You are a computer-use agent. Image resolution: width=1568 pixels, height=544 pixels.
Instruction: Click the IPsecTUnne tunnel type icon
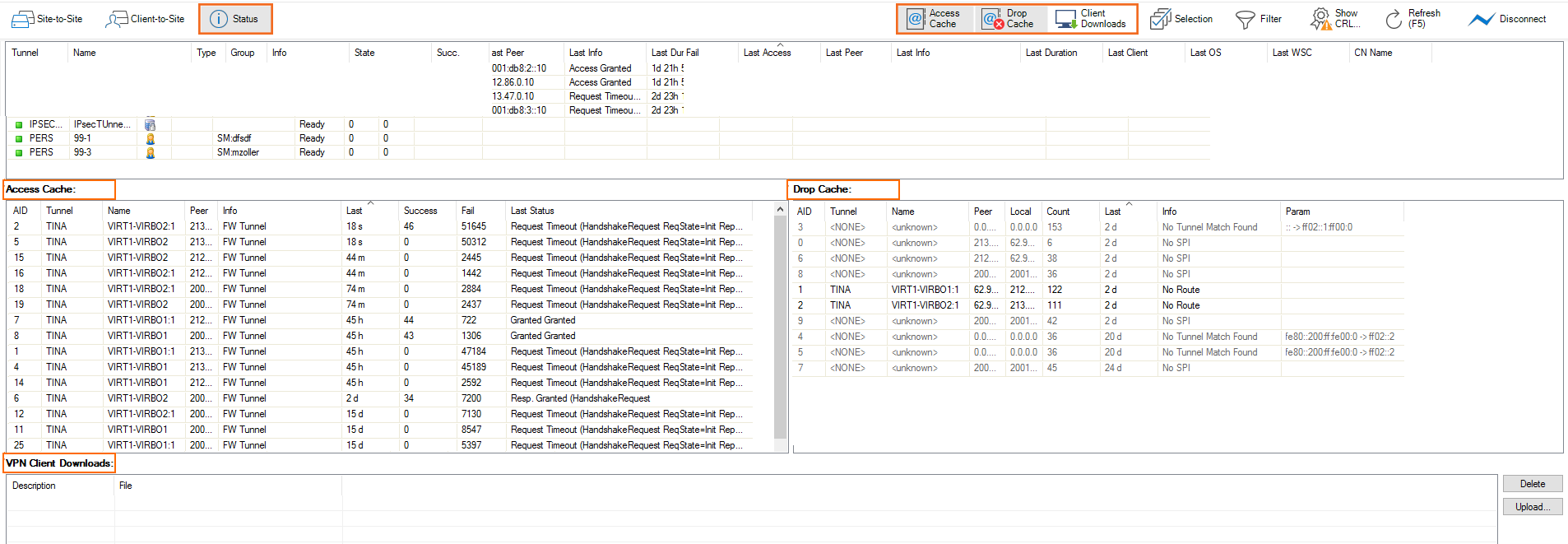point(150,124)
